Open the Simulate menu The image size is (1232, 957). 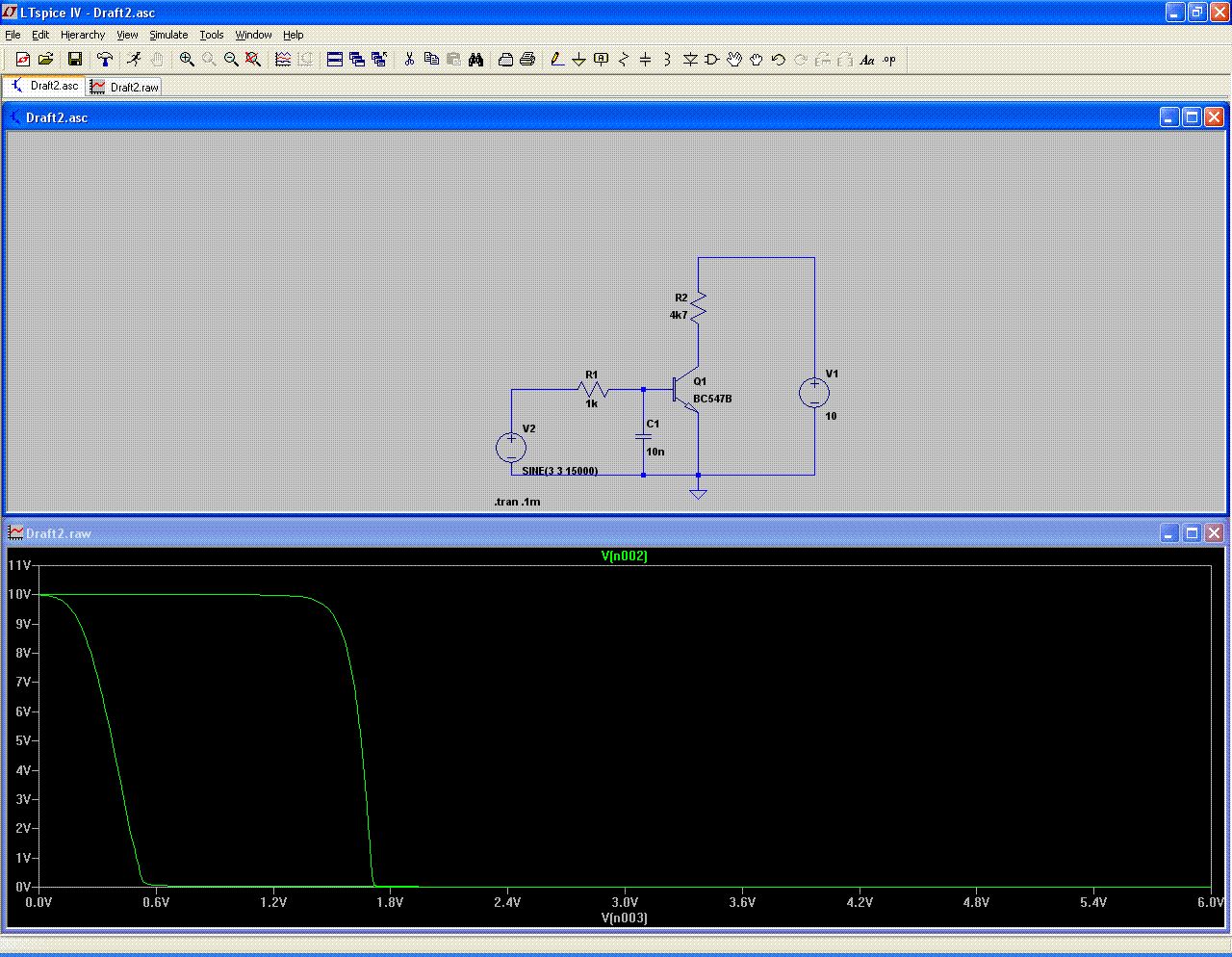pyautogui.click(x=168, y=35)
